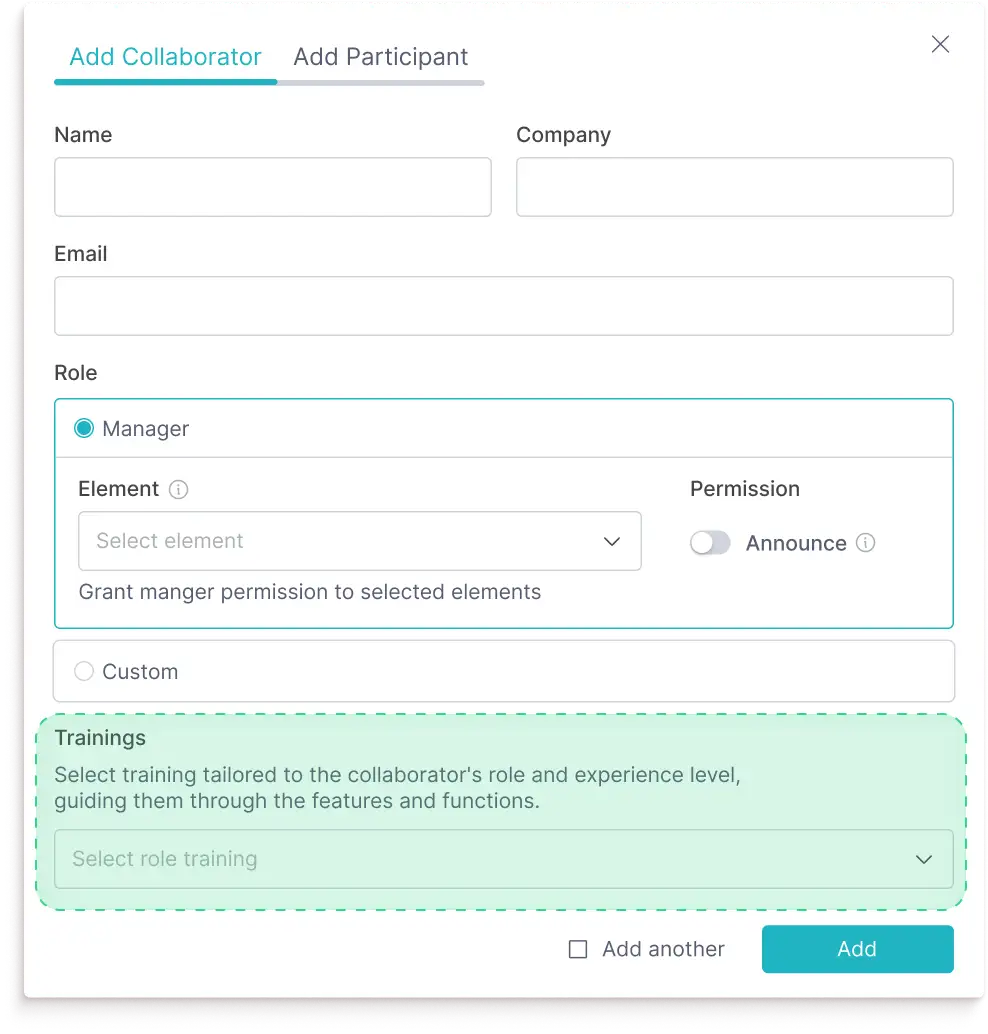Open the Select element dropdown
Screen dimensions: 988x1034
[359, 541]
